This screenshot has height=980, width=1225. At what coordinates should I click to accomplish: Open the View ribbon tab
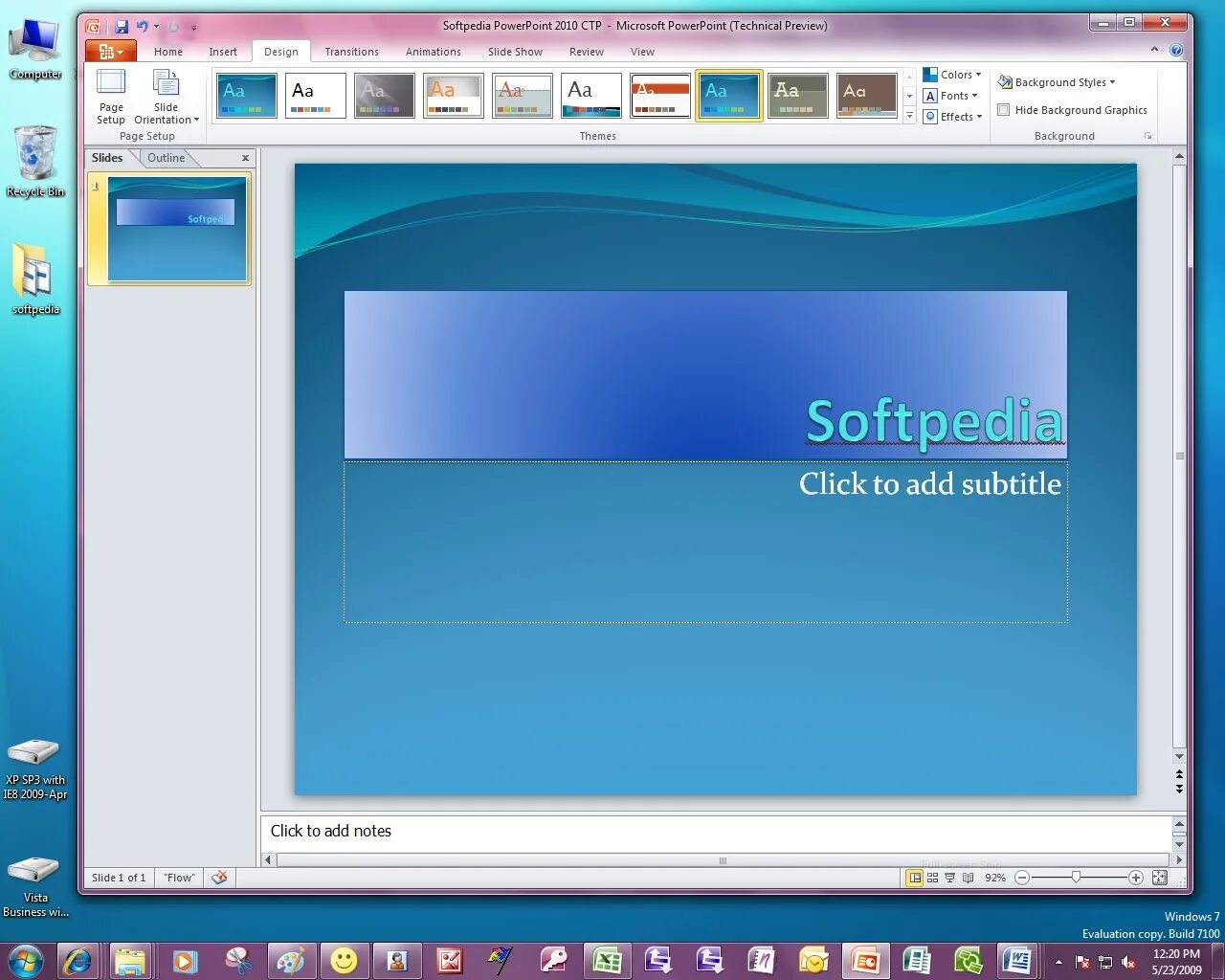642,52
